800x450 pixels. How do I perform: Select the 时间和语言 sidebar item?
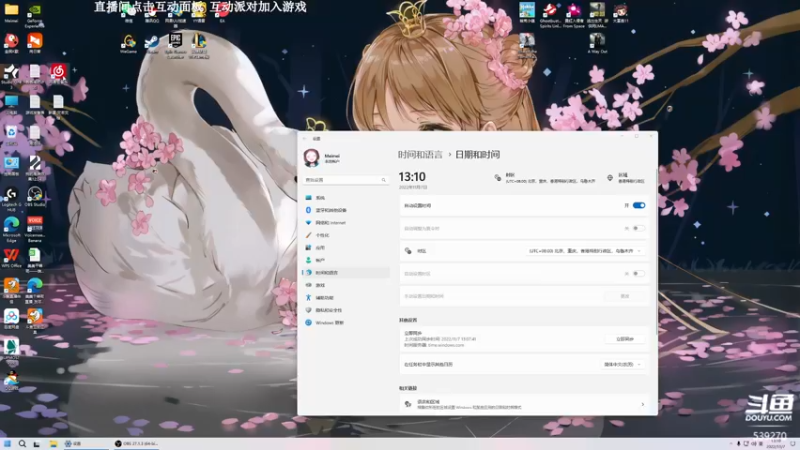click(346, 272)
